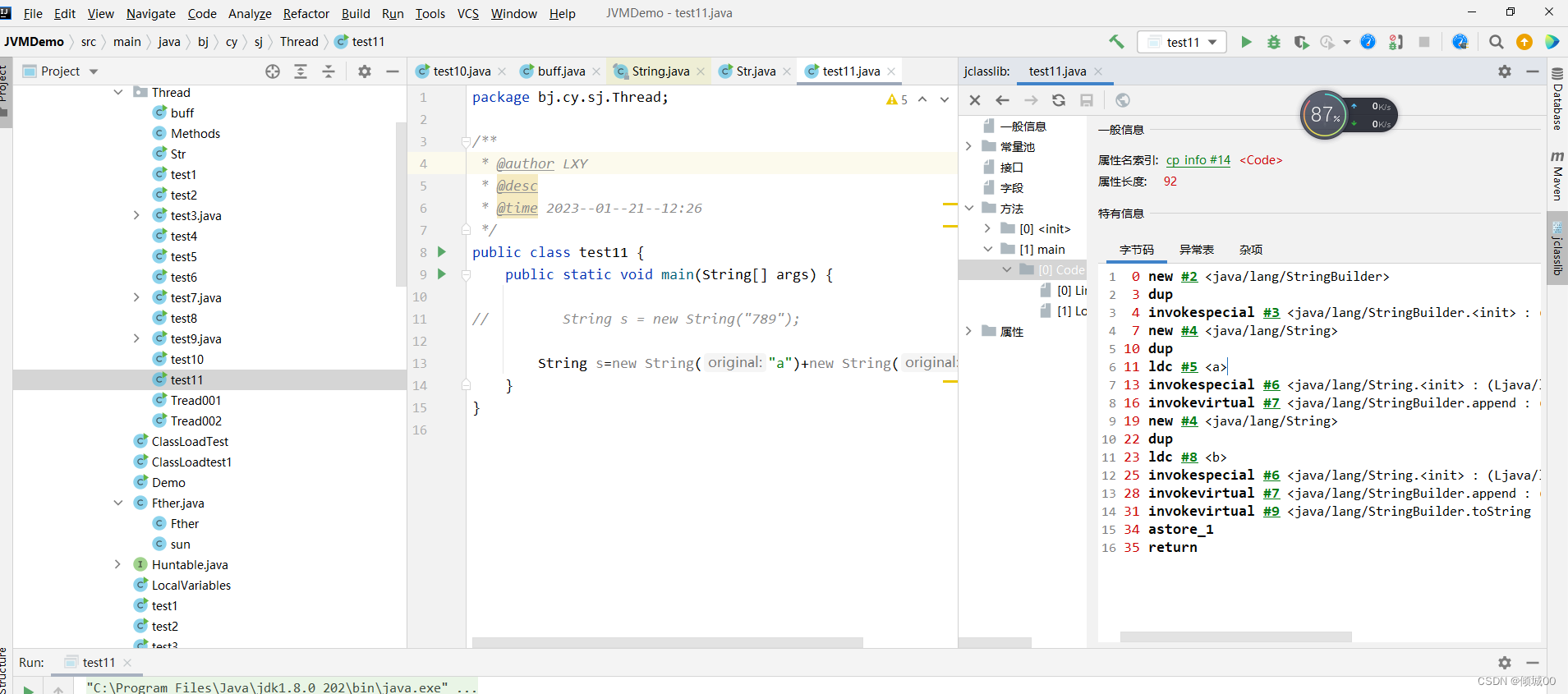Expand test9.java node
The image size is (1568, 694).
point(136,338)
